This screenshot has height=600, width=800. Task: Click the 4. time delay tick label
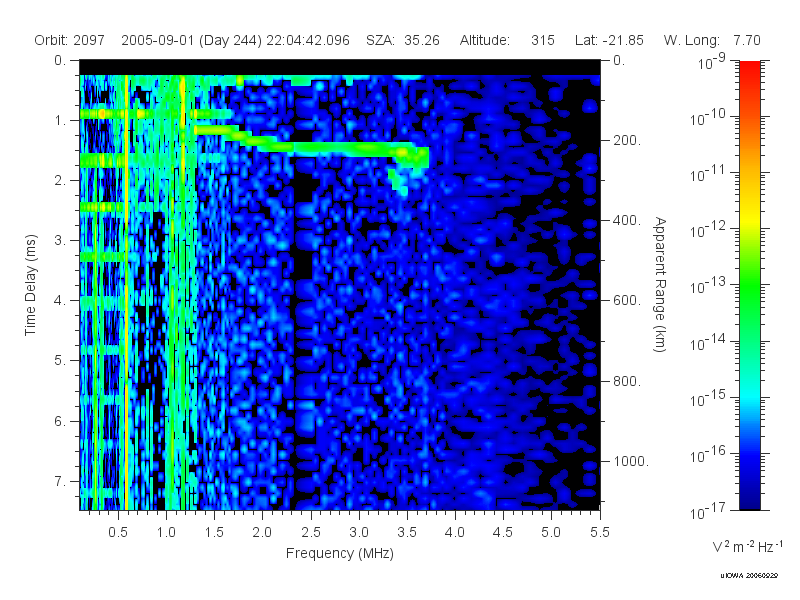60,301
